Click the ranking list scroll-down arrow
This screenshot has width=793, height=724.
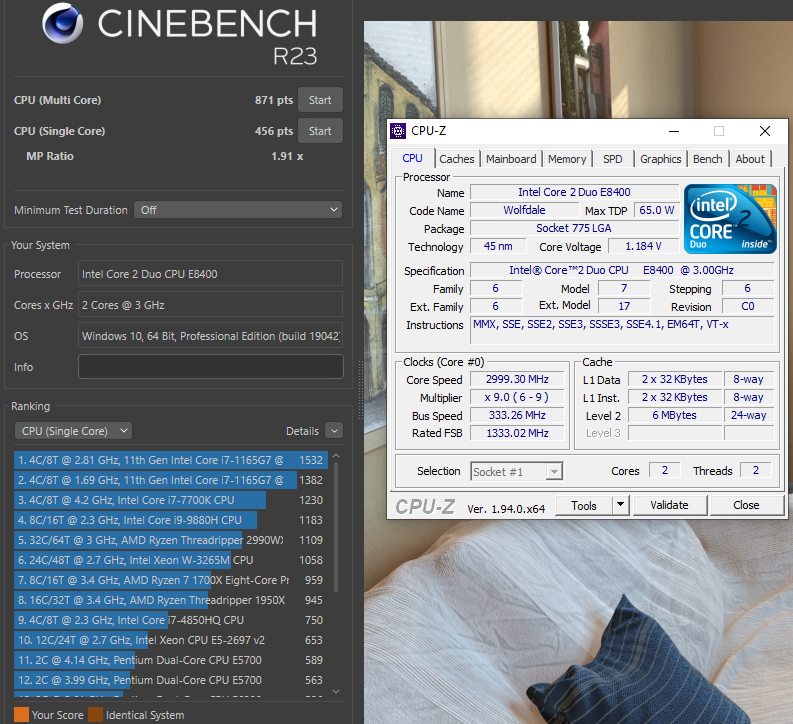coord(336,691)
